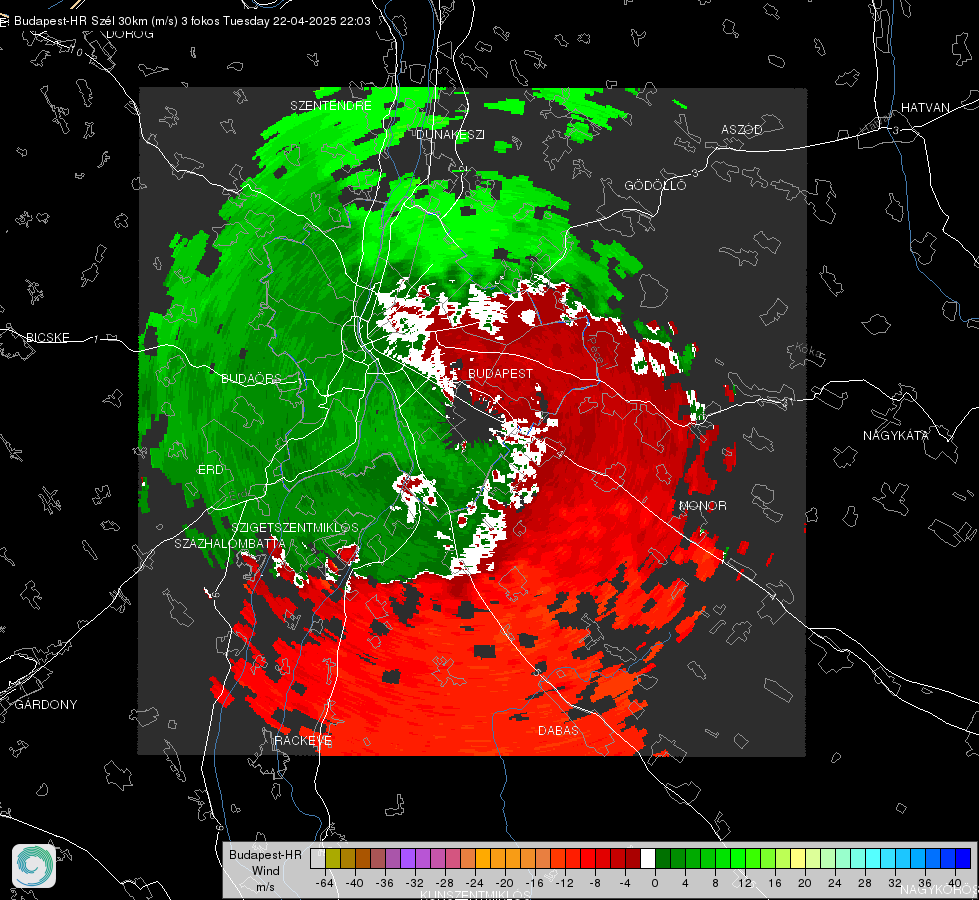Click the GÖDÖLLŐ town label
Image resolution: width=979 pixels, height=900 pixels.
(655, 185)
